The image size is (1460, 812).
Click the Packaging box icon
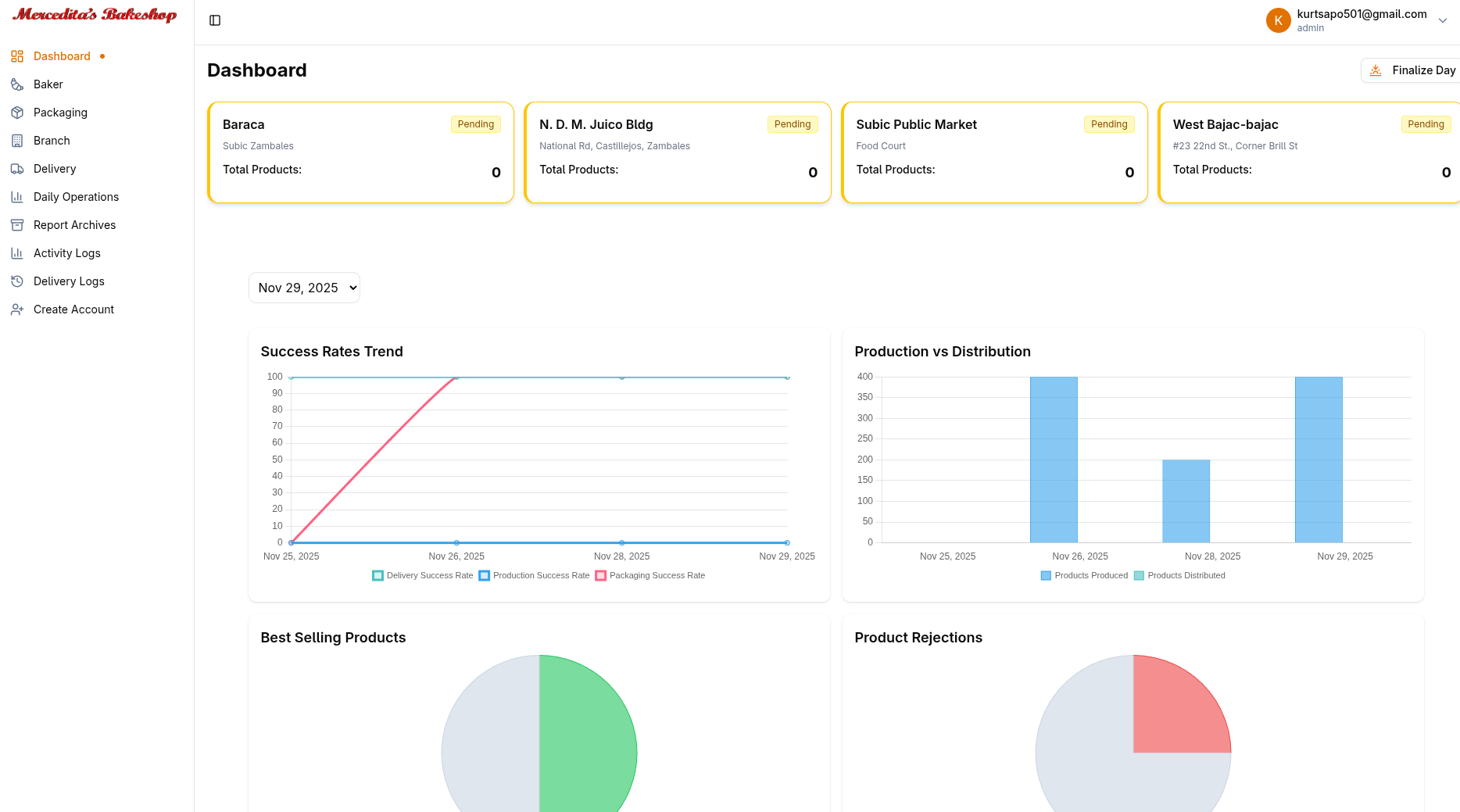pyautogui.click(x=17, y=113)
